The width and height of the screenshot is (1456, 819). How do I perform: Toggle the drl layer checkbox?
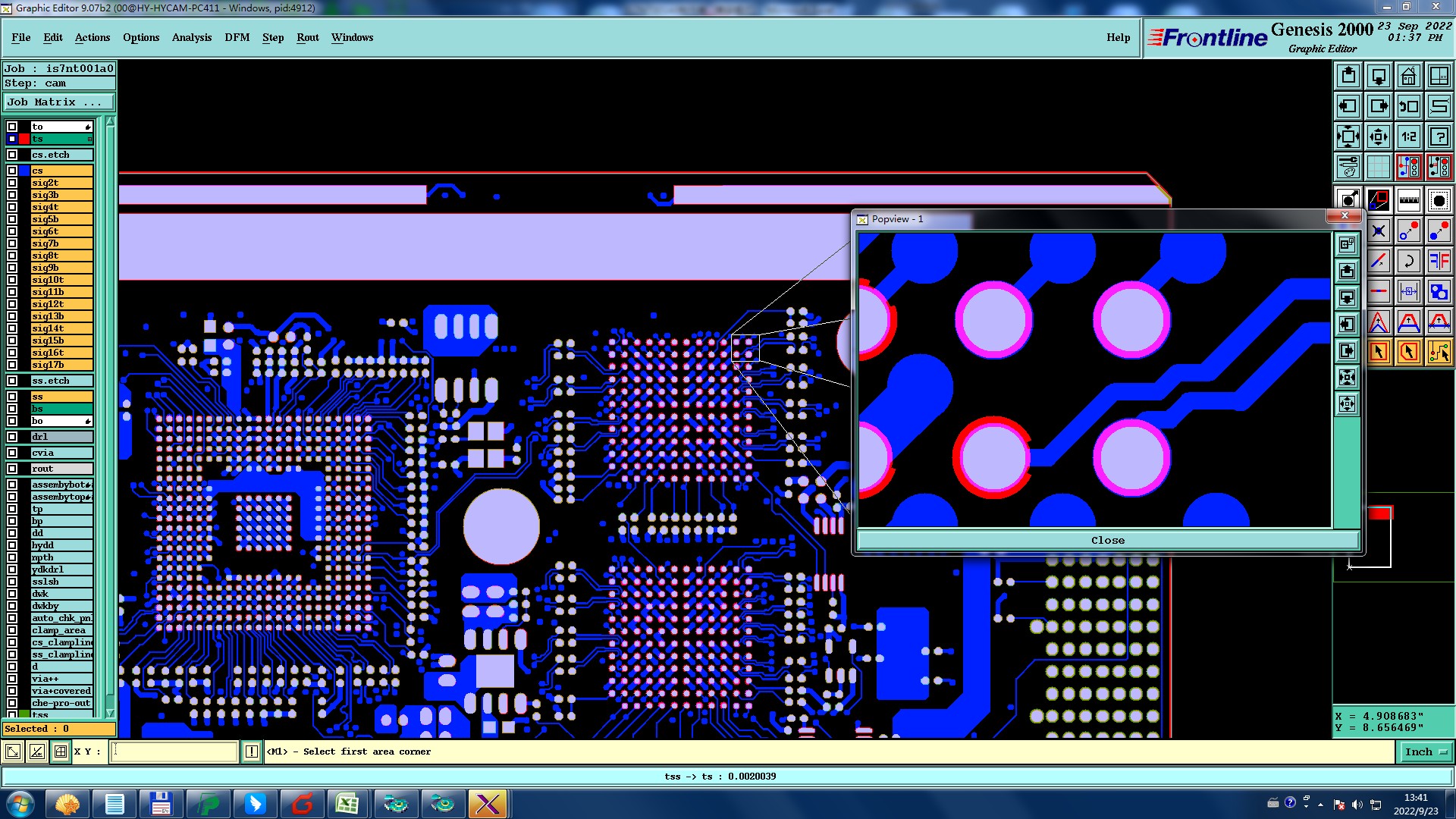[12, 437]
